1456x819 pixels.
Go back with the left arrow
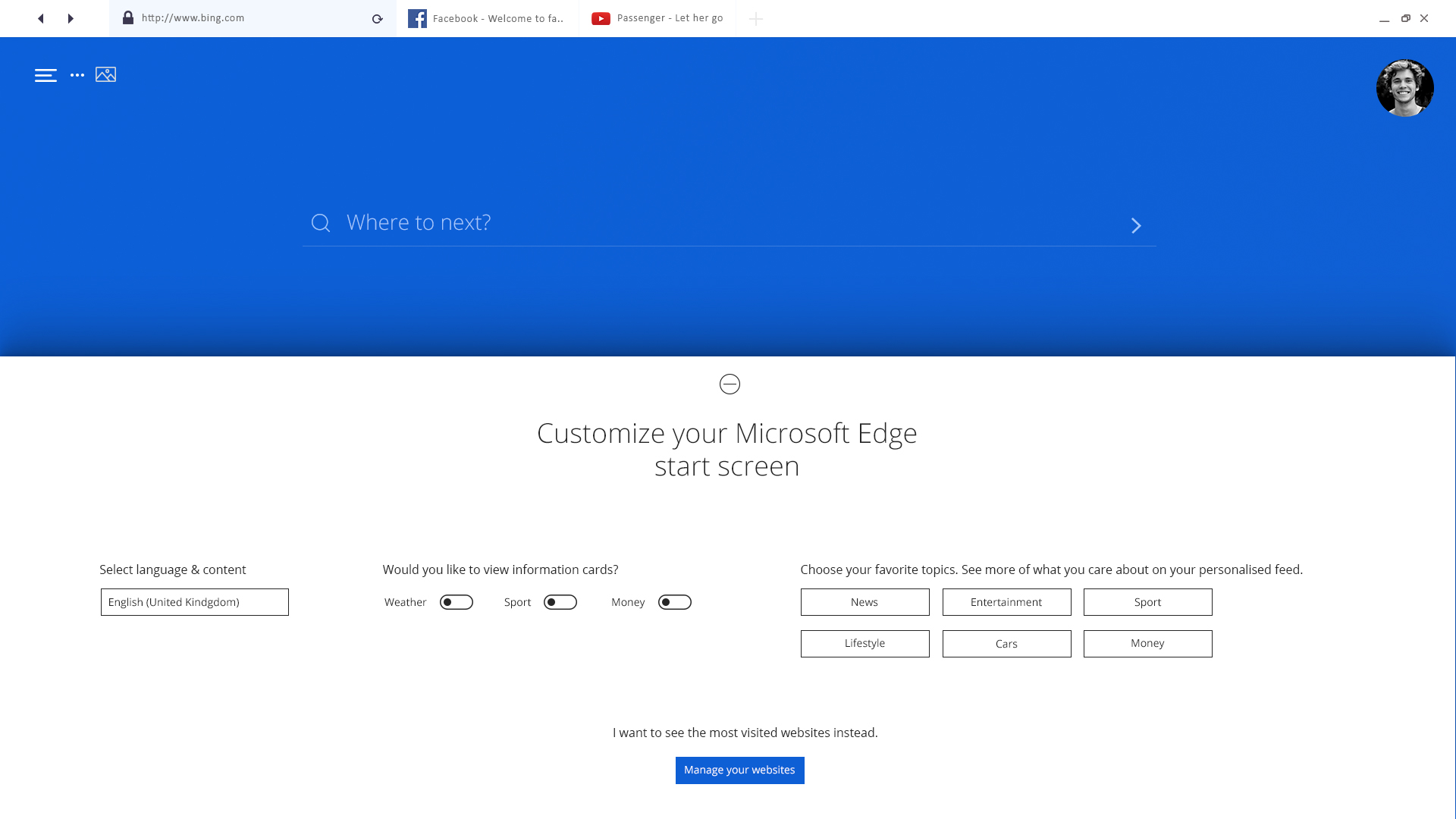tap(41, 18)
